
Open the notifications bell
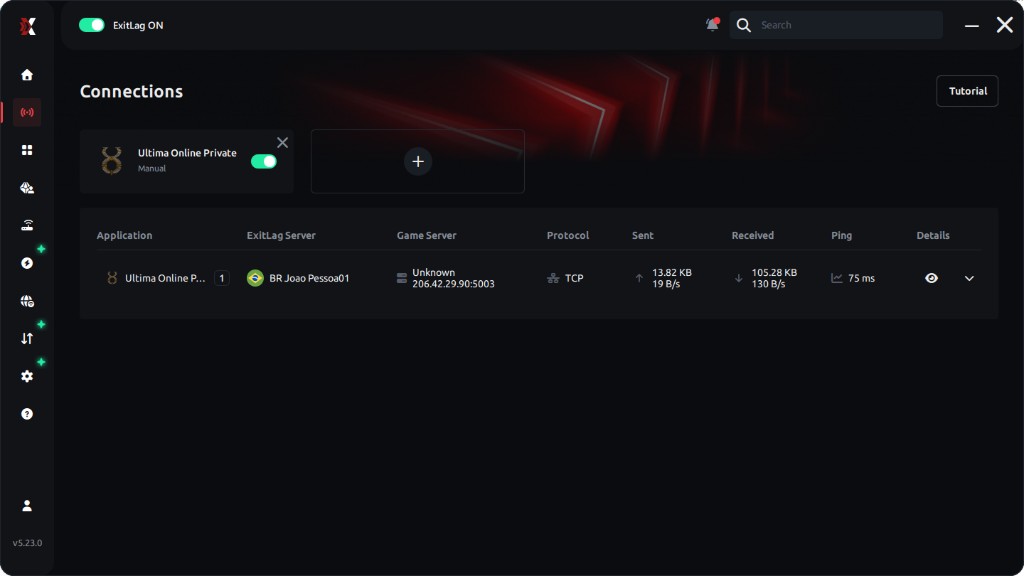(712, 25)
